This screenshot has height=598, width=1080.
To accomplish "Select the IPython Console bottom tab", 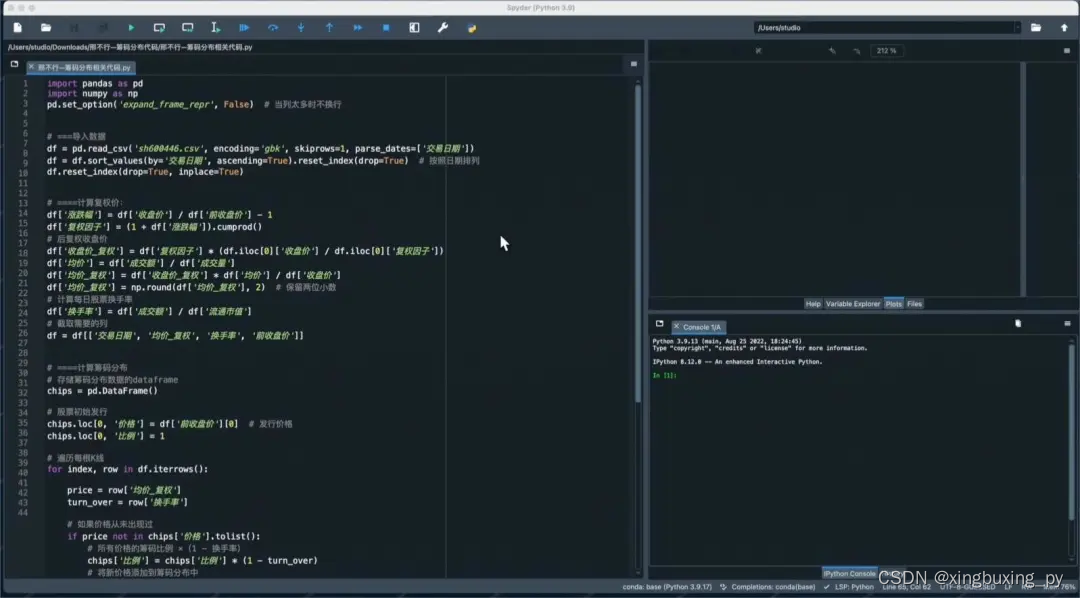I will tap(849, 573).
